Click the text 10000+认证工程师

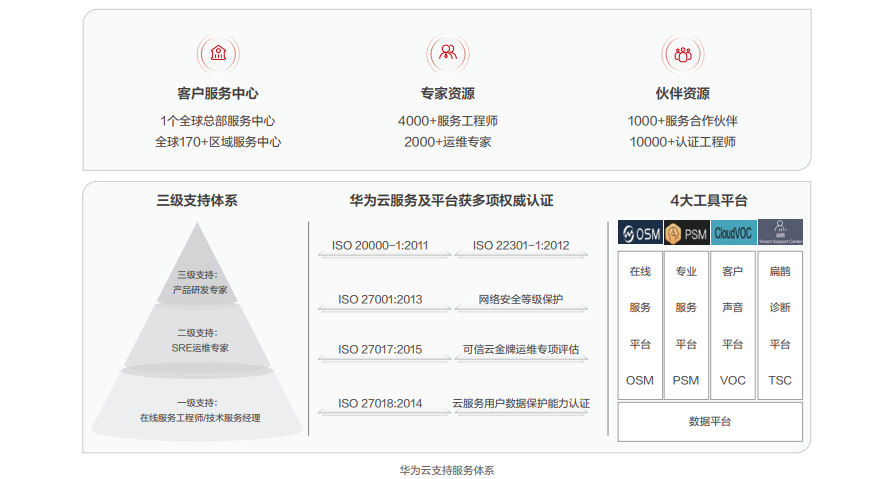682,142
